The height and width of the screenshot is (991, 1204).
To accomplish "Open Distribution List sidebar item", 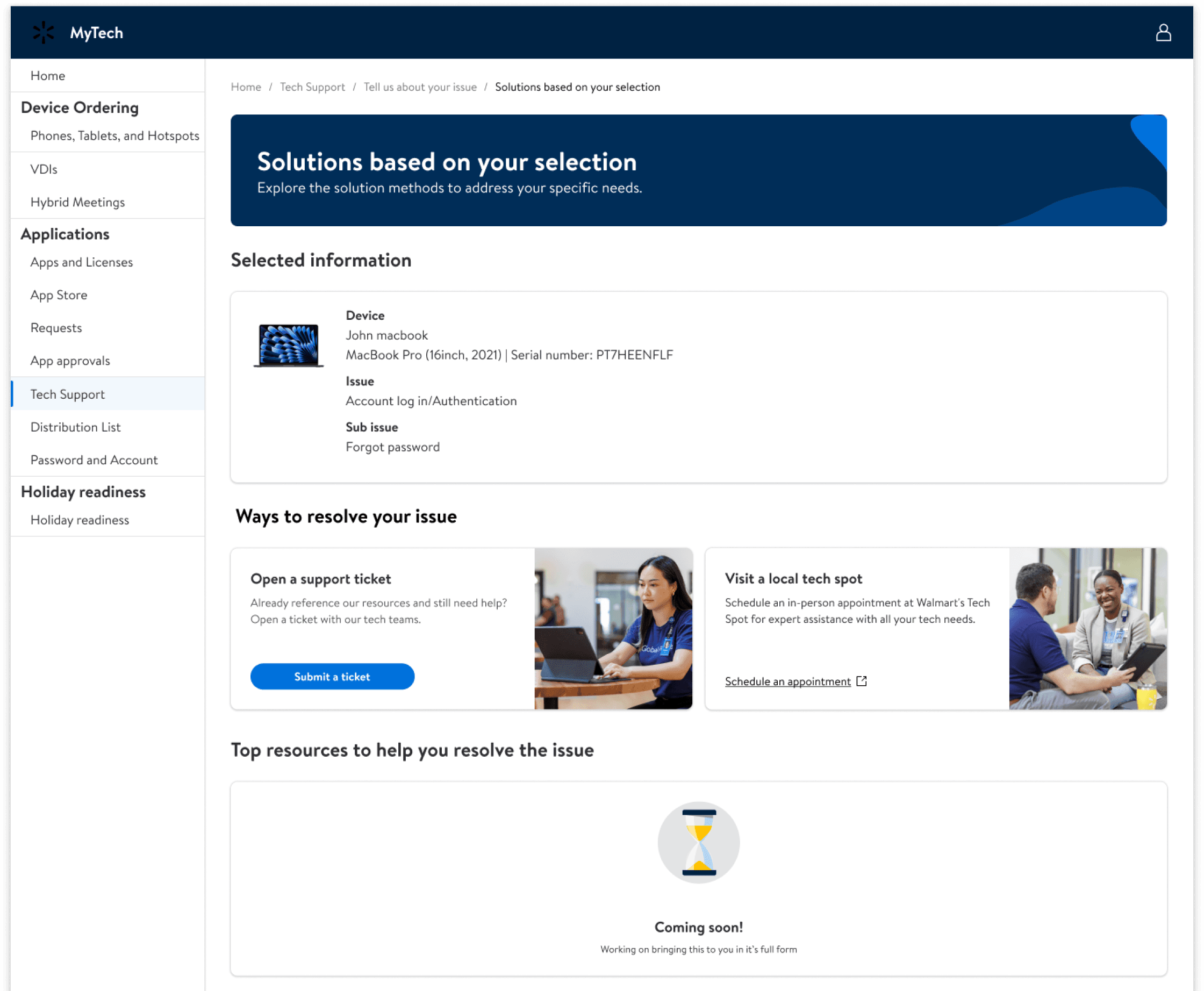I will coord(75,427).
